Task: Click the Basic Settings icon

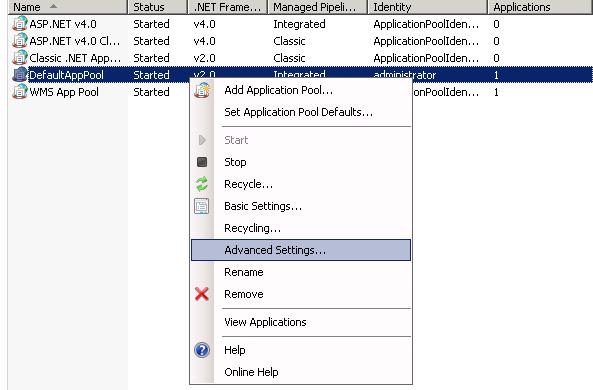Action: coord(202,206)
